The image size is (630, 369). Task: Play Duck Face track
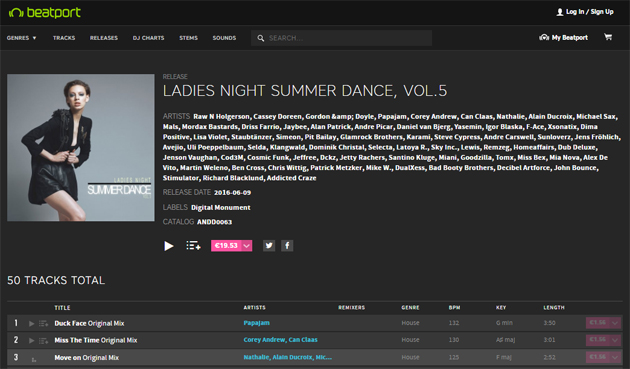pyautogui.click(x=31, y=324)
